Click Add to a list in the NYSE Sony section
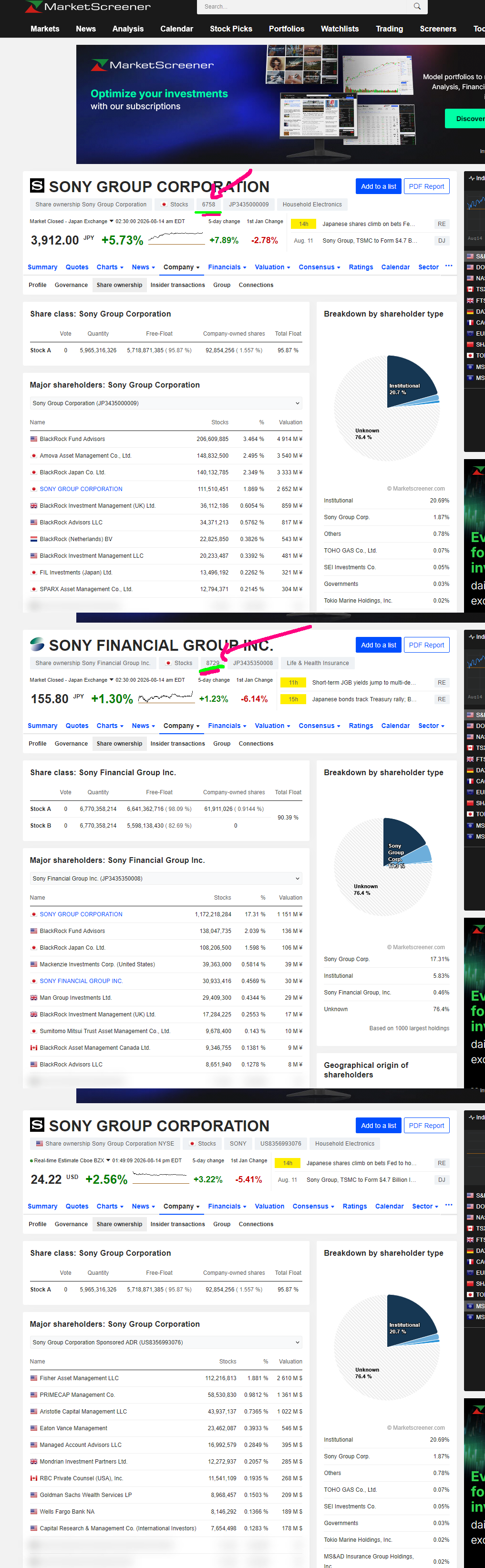 (x=379, y=1126)
